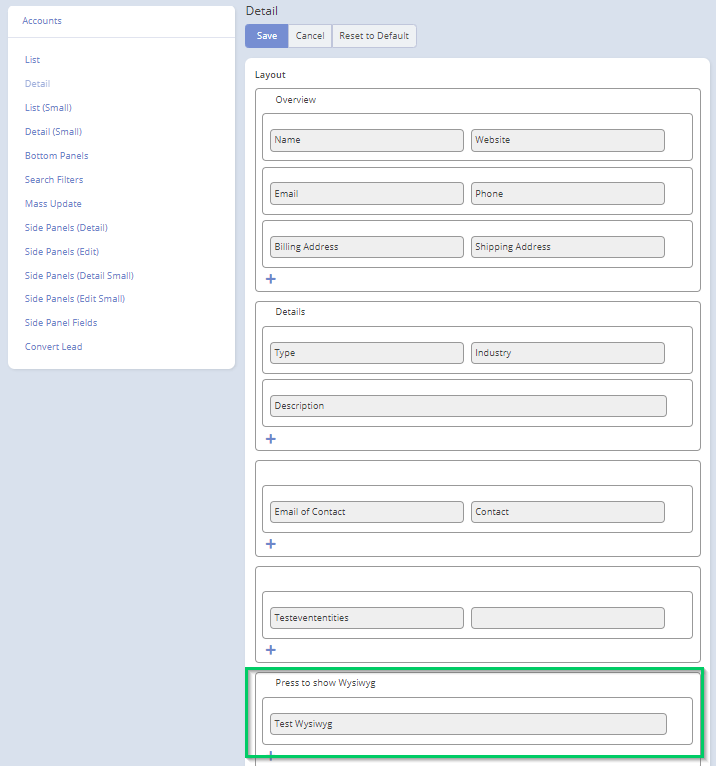Select the Test Wysiwyg field cell
716x766 pixels.
[467, 724]
